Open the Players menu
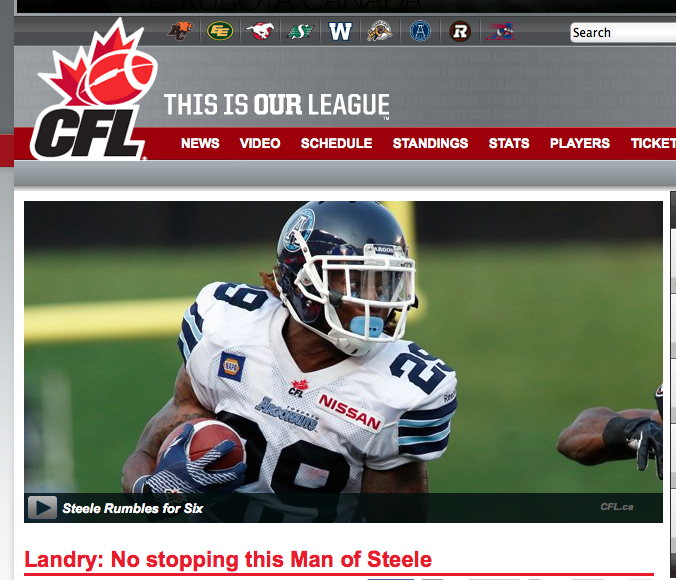676x580 pixels. 579,143
